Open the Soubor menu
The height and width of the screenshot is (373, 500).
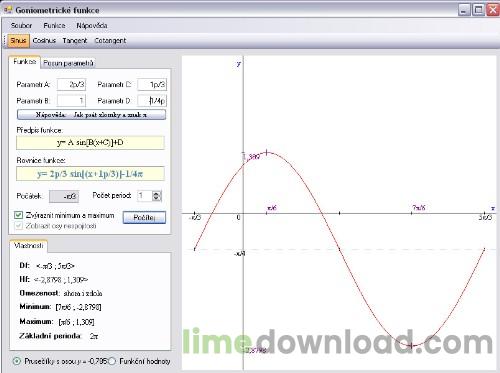tap(21, 25)
